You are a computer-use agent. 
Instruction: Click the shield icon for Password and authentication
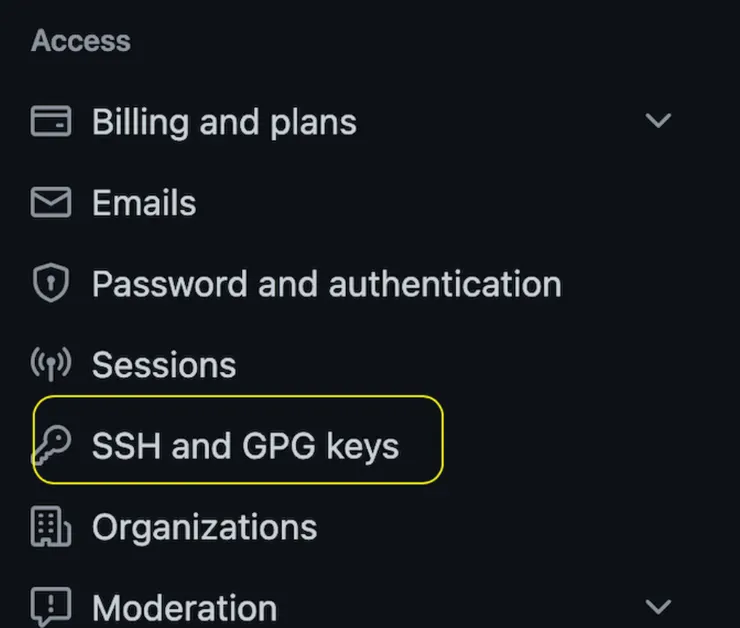[51, 284]
